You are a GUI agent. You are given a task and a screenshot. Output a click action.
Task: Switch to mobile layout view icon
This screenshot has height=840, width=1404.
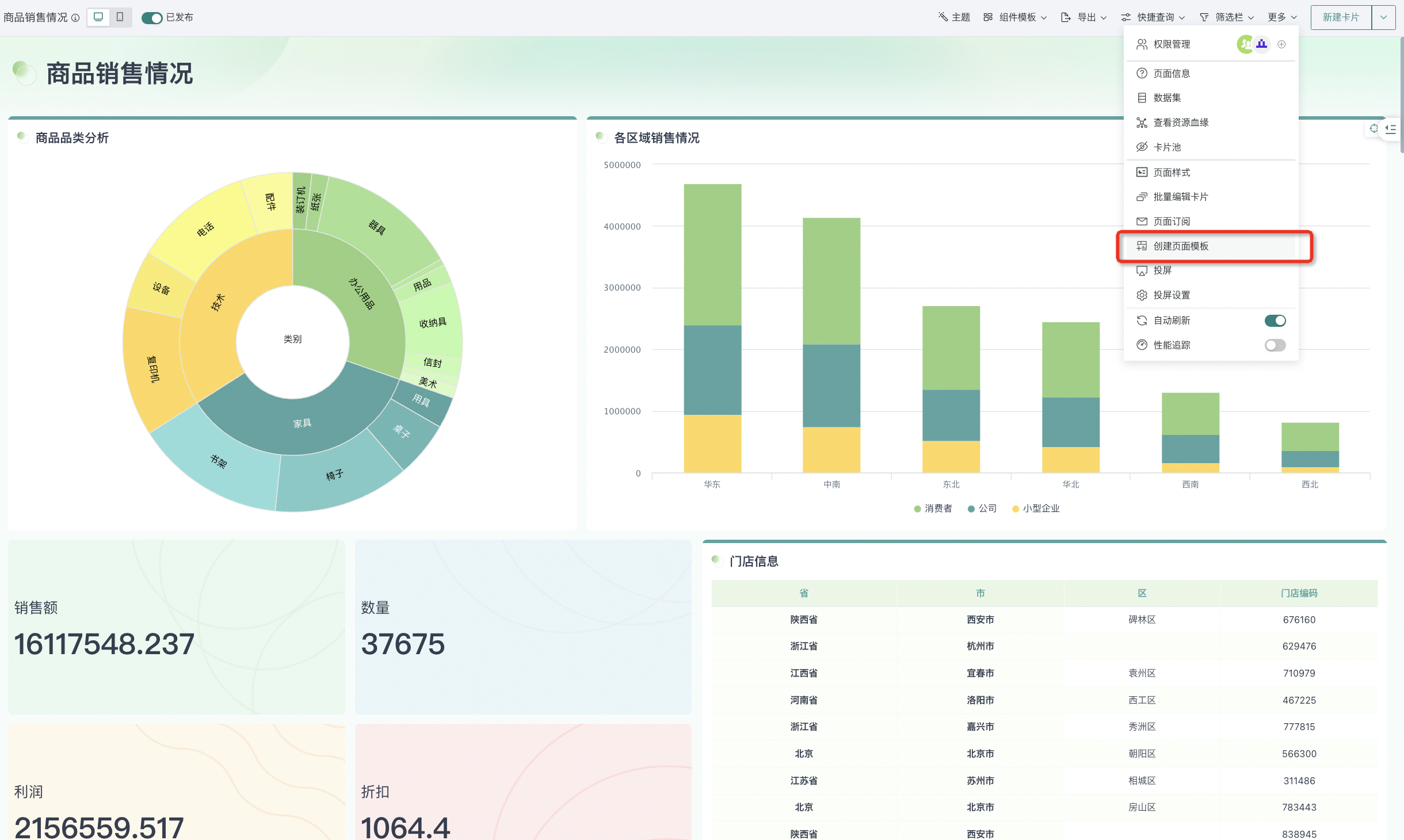(x=120, y=17)
